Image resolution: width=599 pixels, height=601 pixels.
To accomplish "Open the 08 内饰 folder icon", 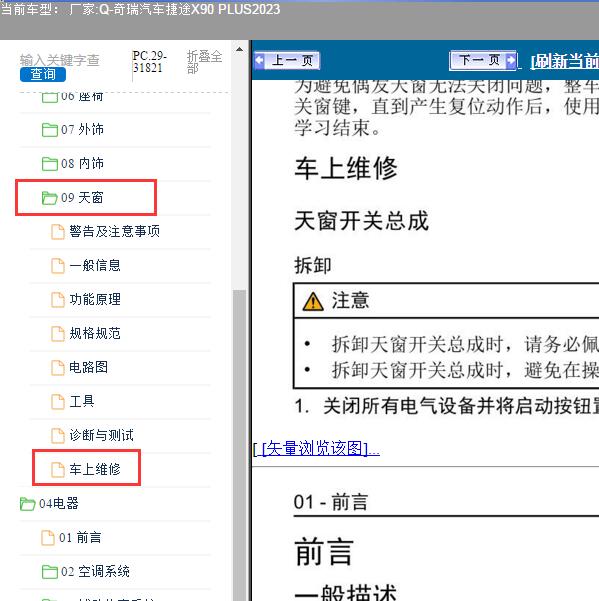I will point(49,164).
